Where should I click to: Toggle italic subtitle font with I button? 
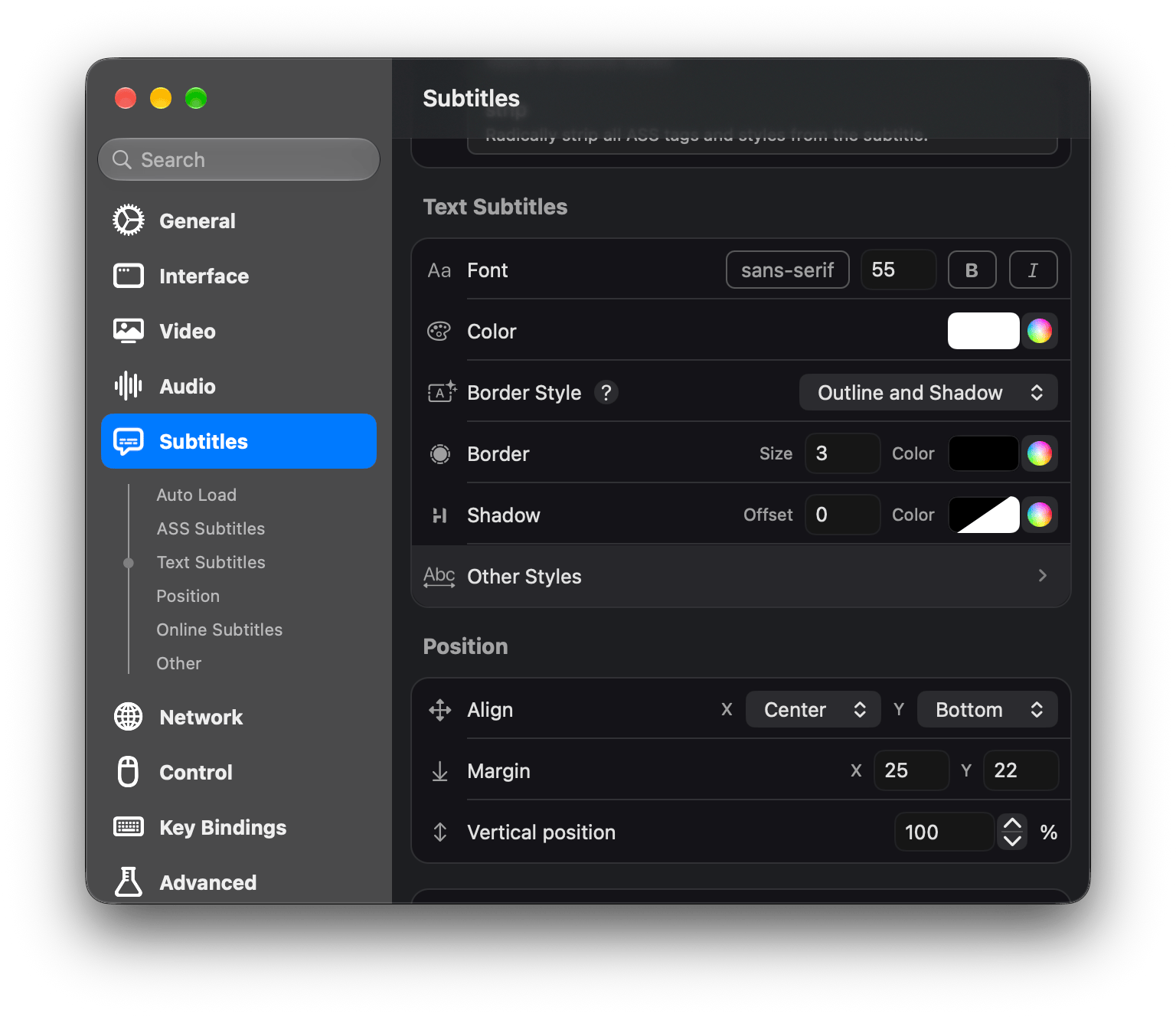[x=1034, y=270]
